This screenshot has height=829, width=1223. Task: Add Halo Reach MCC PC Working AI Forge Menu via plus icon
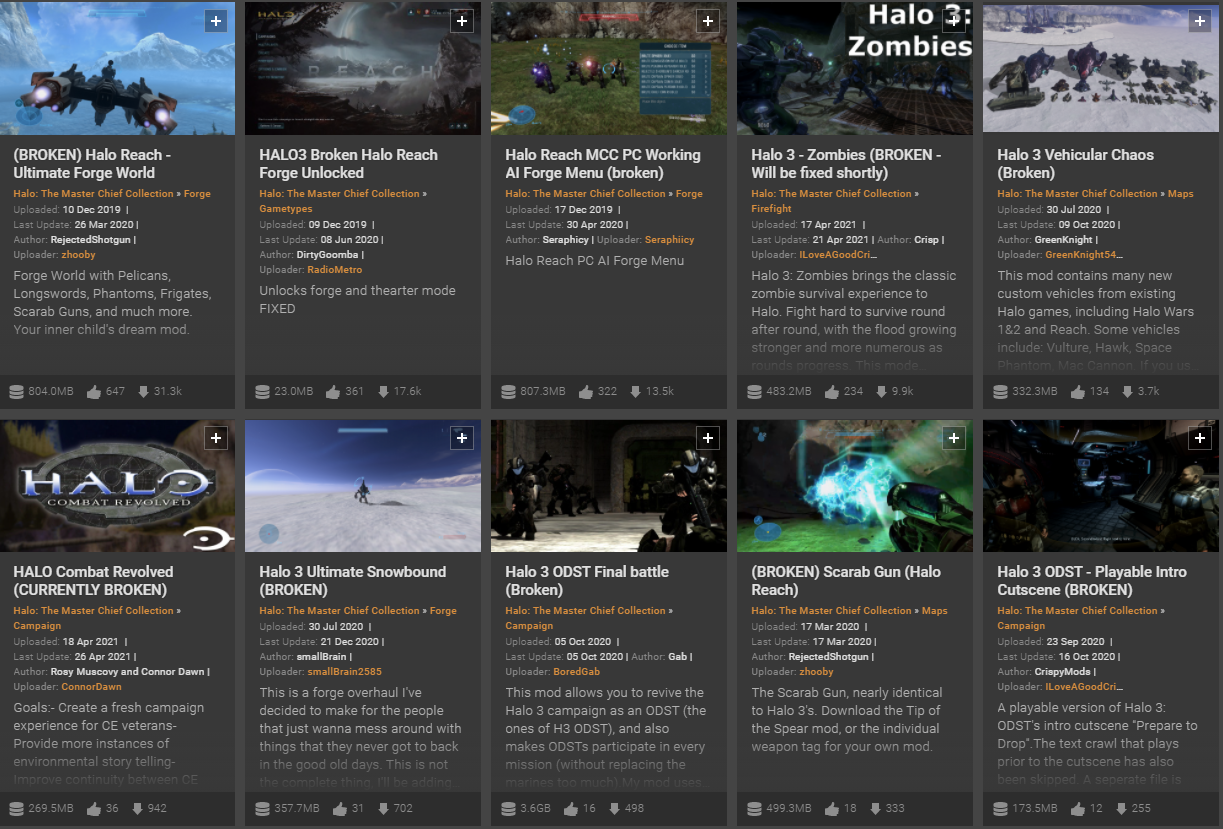pos(707,21)
